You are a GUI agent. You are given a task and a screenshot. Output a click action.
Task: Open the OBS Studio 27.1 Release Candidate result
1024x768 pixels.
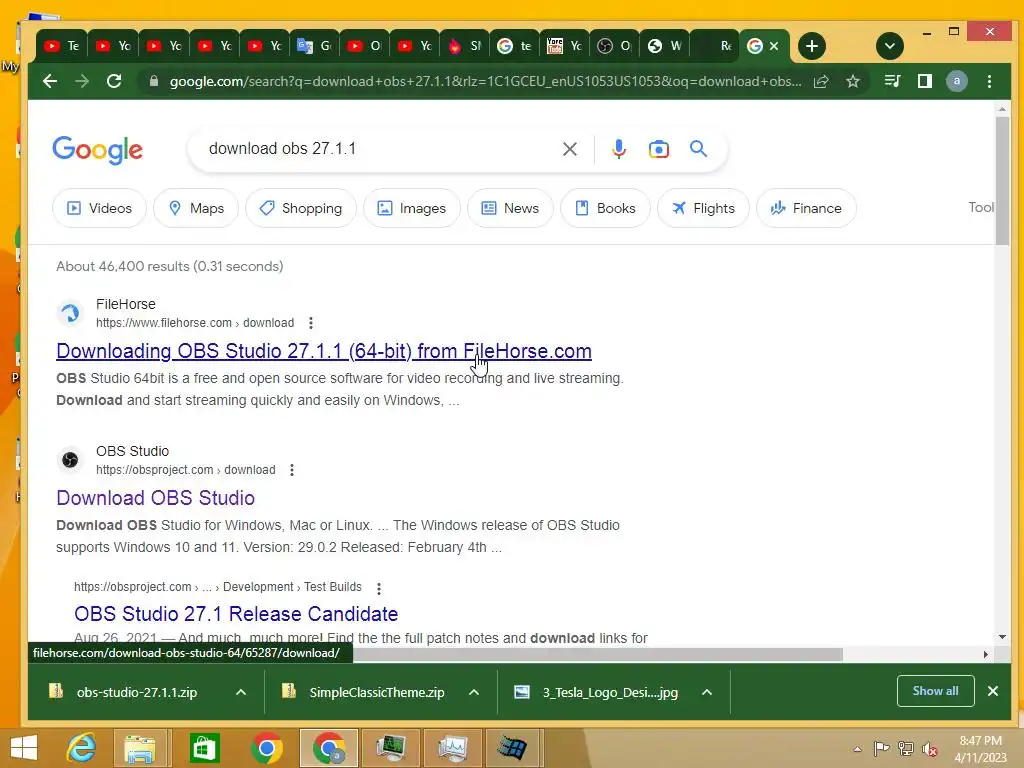[x=236, y=614]
